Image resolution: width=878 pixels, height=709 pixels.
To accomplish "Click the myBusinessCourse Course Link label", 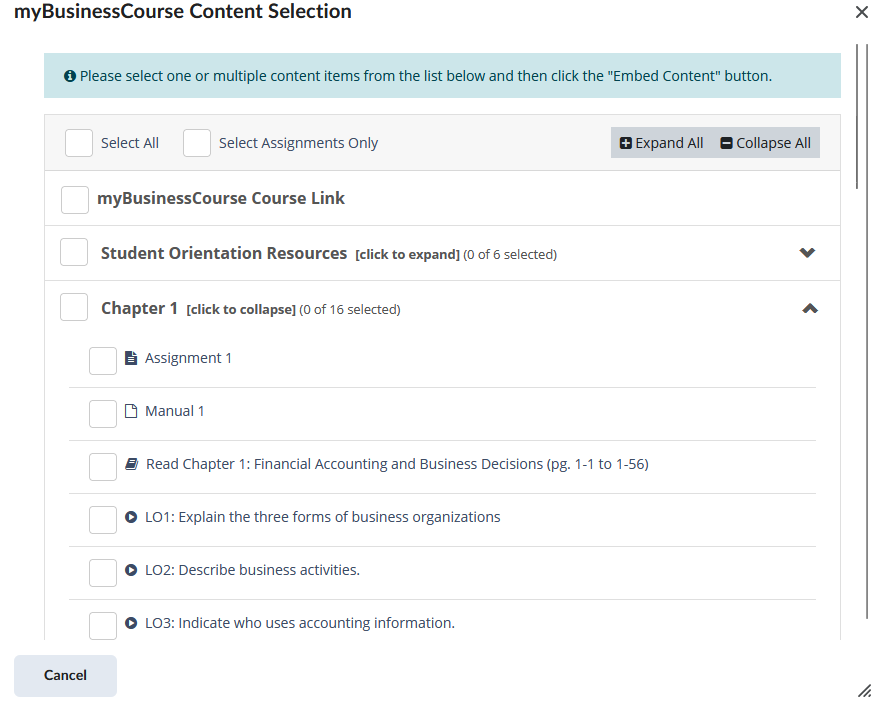I will click(x=221, y=198).
